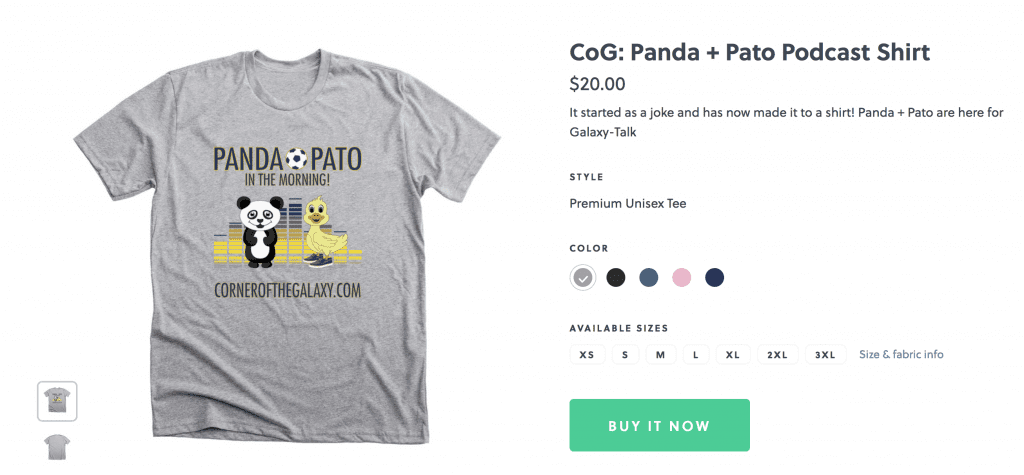Viewport: 1024px width, 475px height.
Task: Click the $20.00 price text
Action: (x=597, y=84)
